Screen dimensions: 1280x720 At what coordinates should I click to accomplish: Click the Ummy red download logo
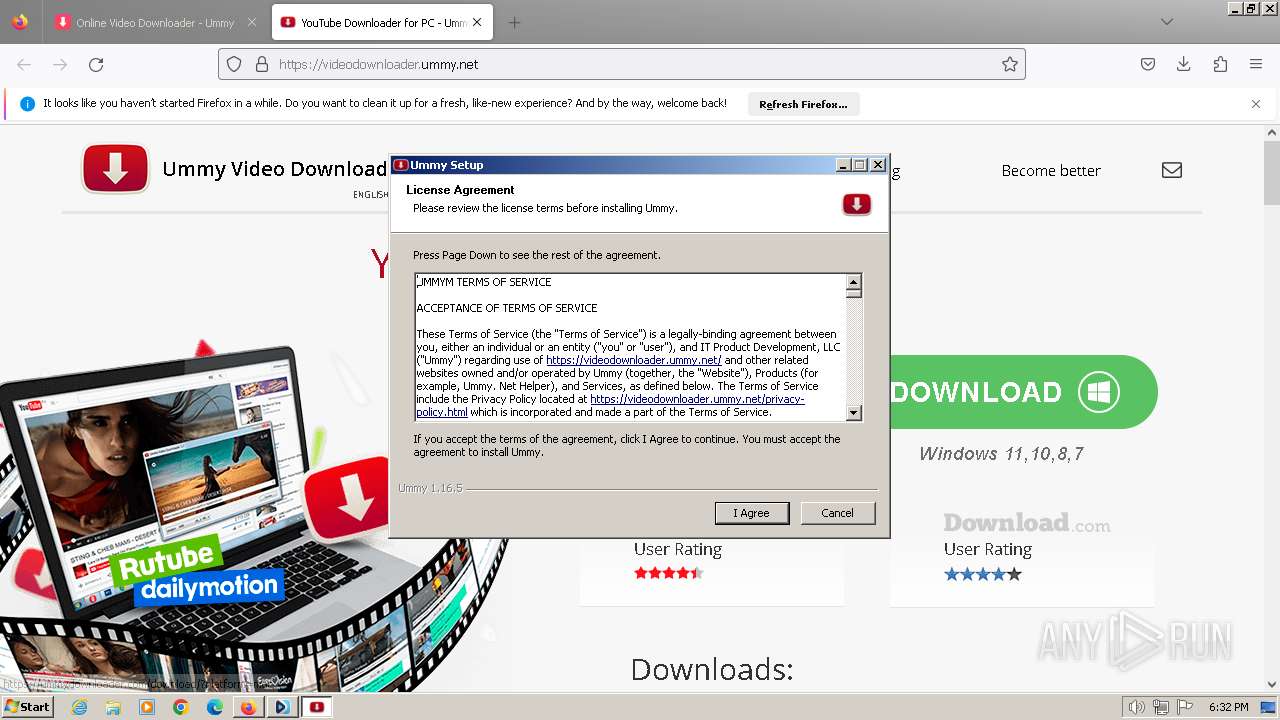click(x=116, y=169)
